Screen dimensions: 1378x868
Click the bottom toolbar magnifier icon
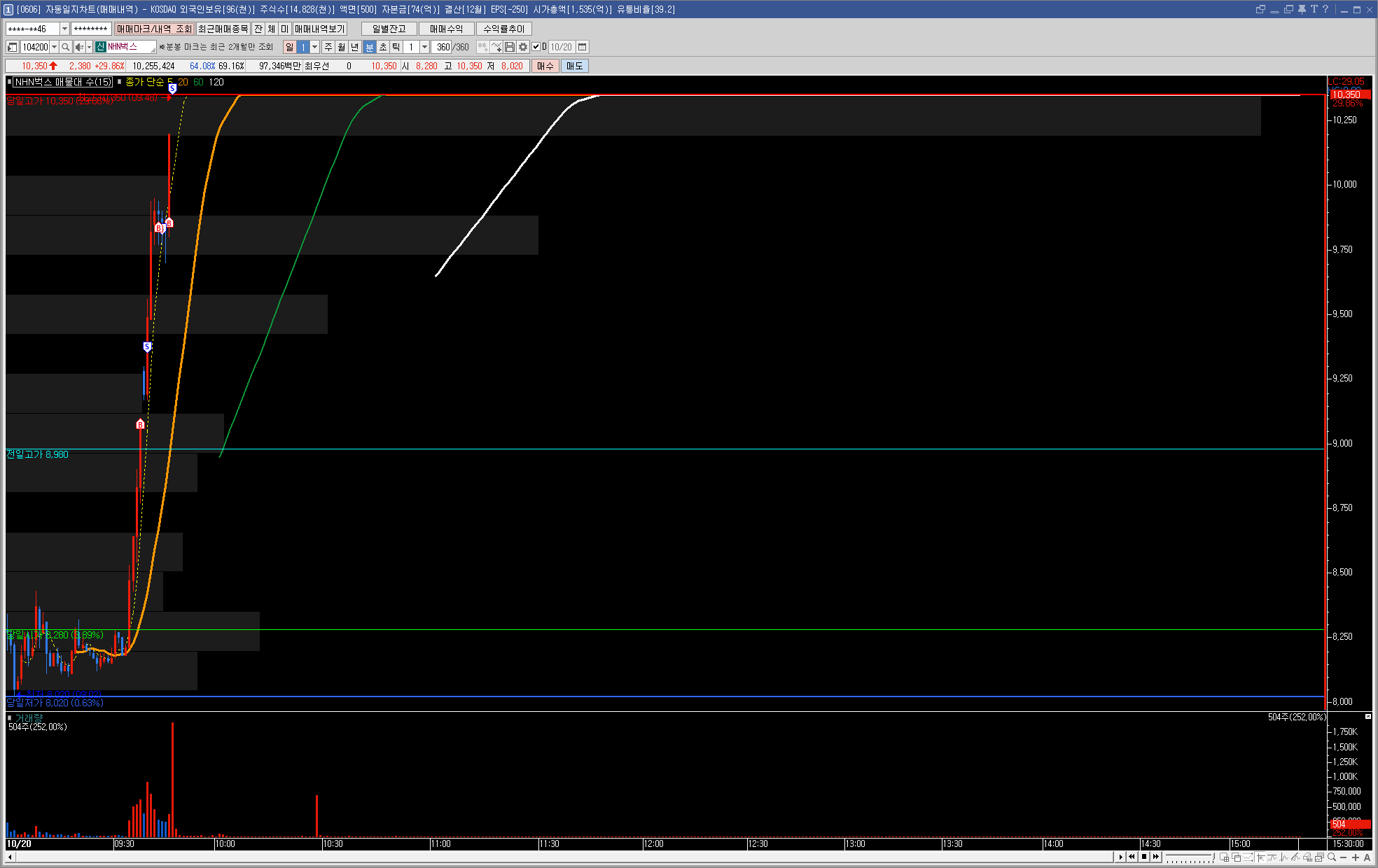pos(1332,857)
